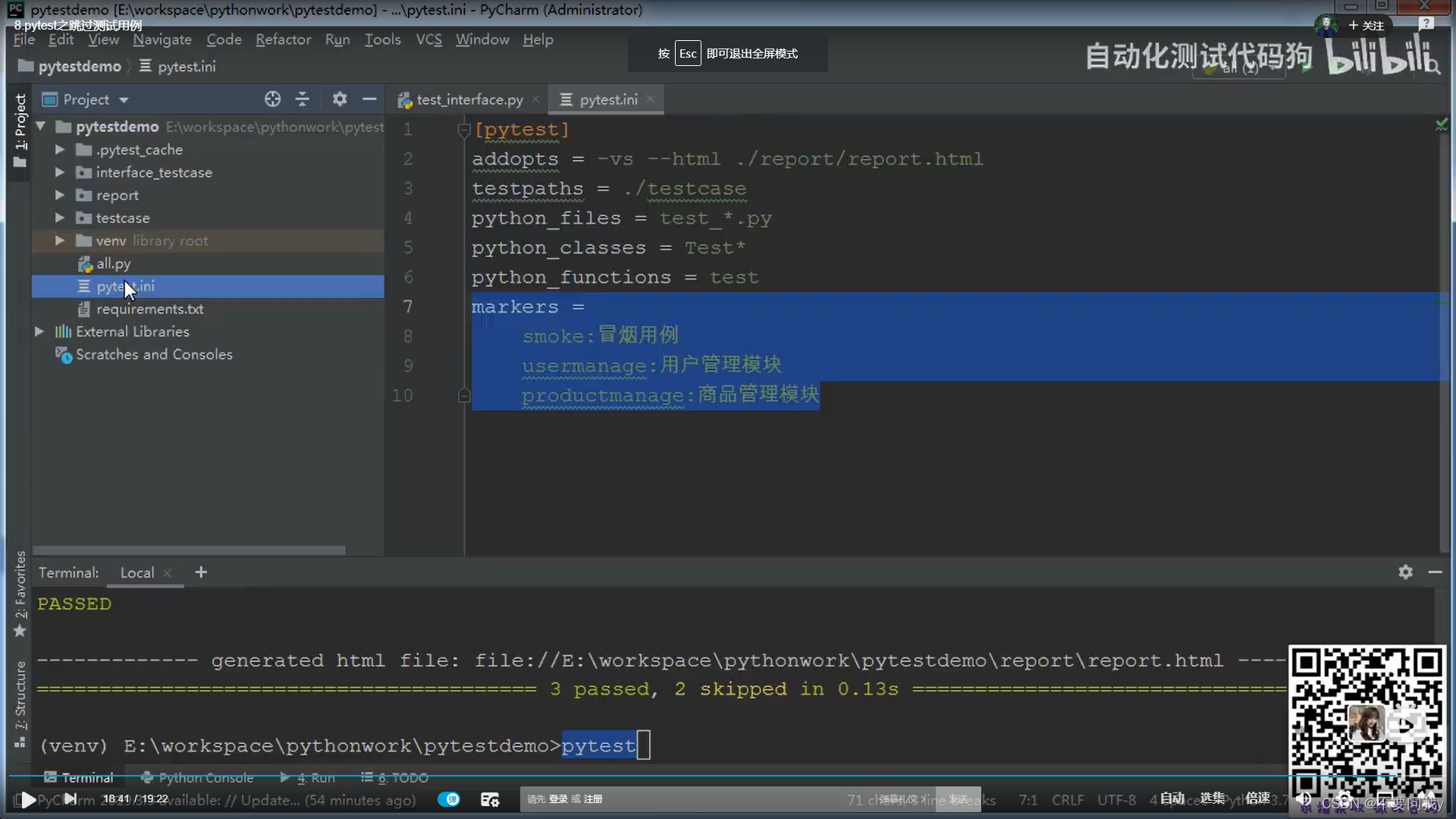The height and width of the screenshot is (819, 1456).
Task: Open Terminal settings gear icon
Action: click(x=1405, y=573)
